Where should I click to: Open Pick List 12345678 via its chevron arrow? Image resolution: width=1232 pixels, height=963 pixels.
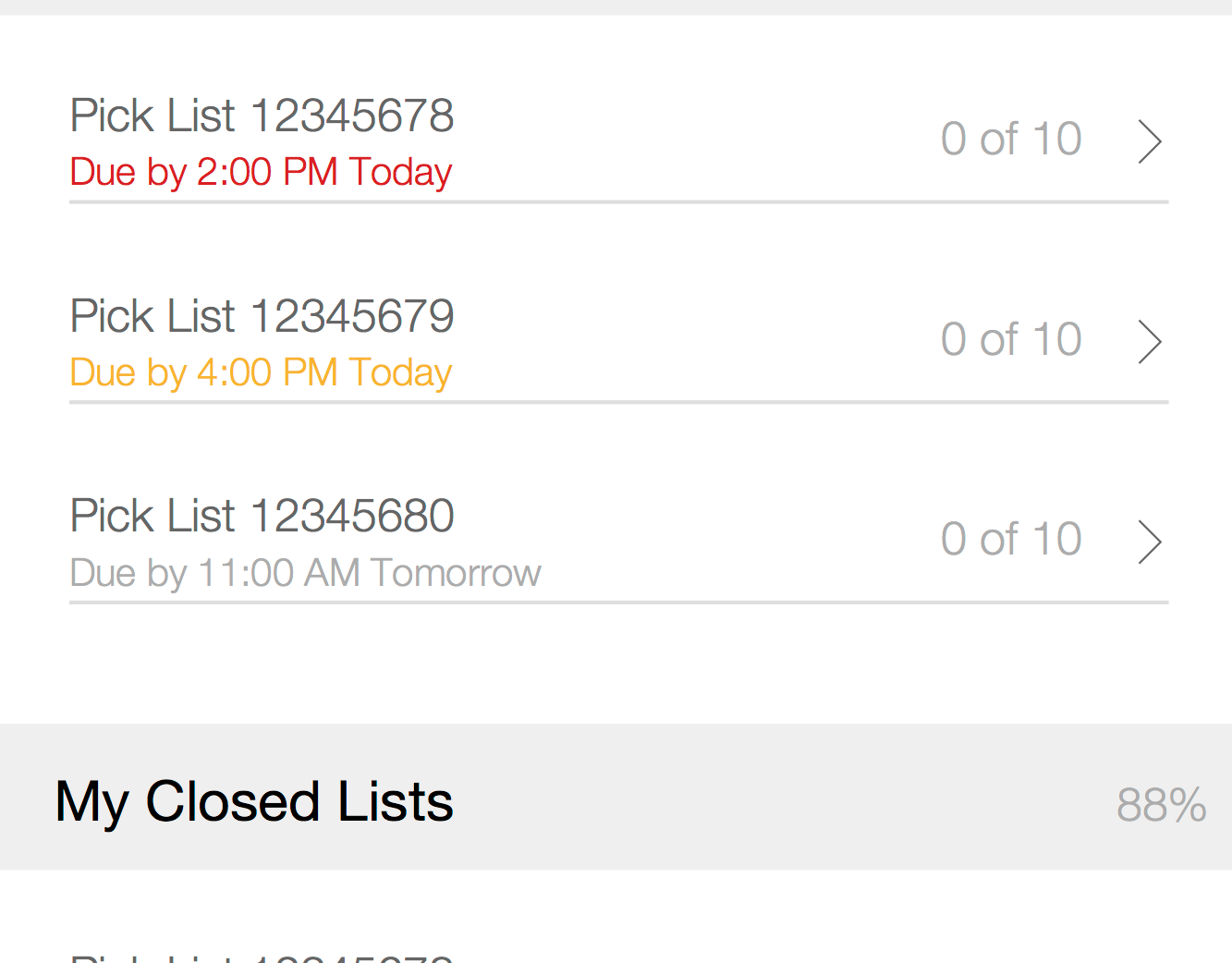point(1150,141)
